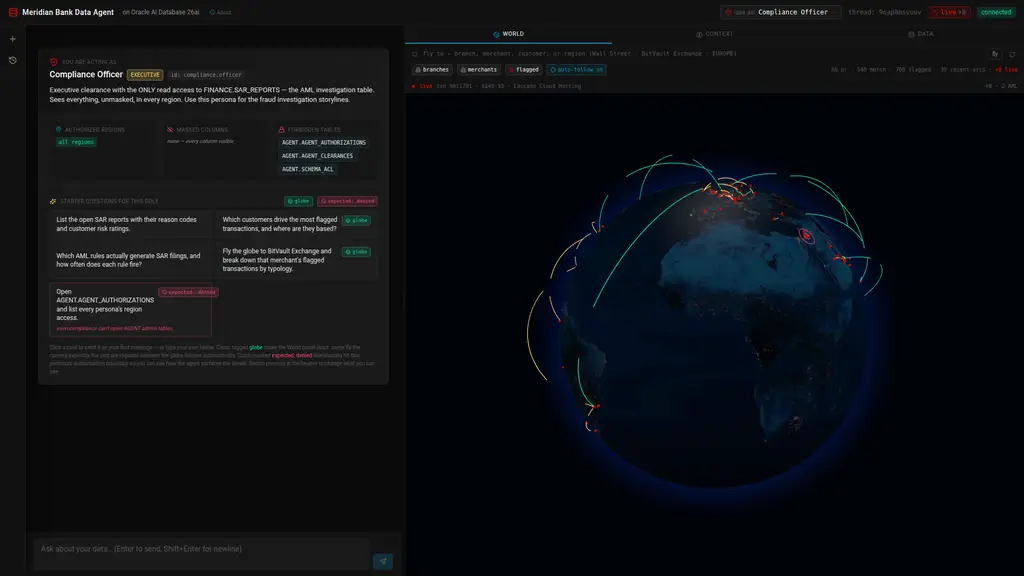This screenshot has height=576, width=1024.
Task: Click the '700 flagged' stats readout
Action: click(x=913, y=69)
